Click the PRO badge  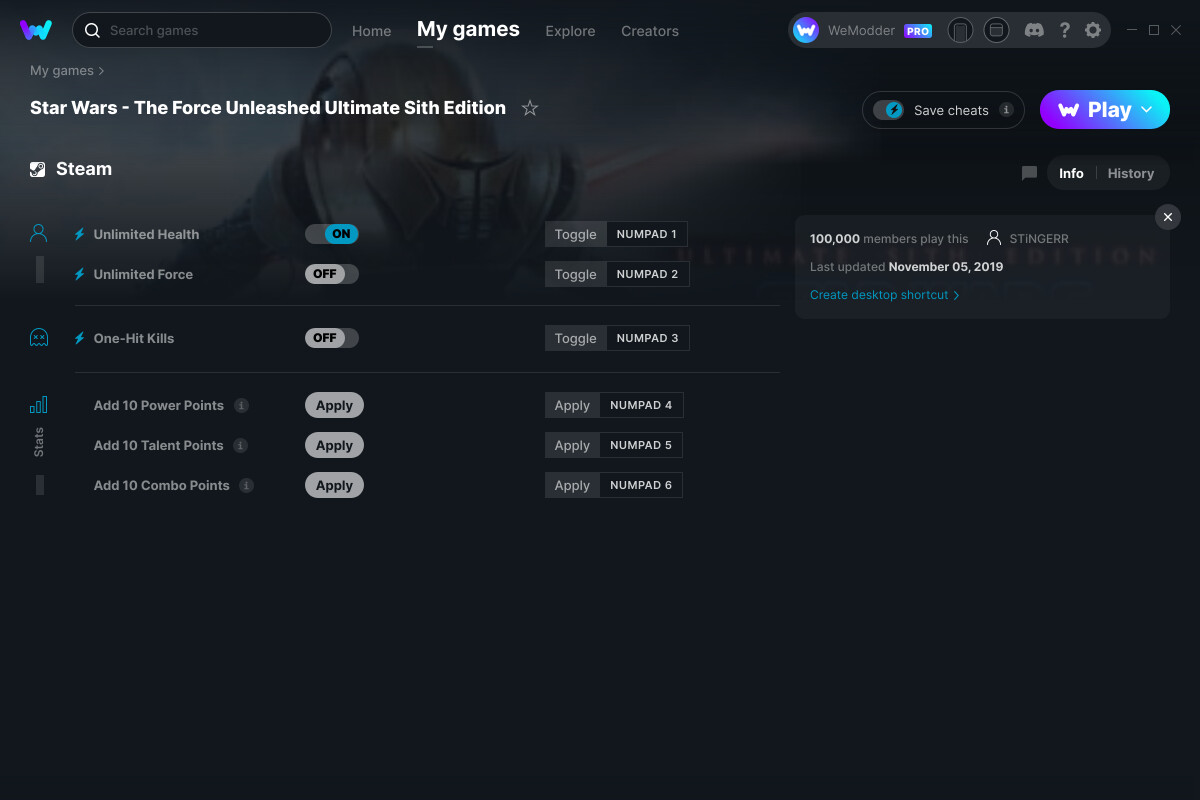point(918,31)
